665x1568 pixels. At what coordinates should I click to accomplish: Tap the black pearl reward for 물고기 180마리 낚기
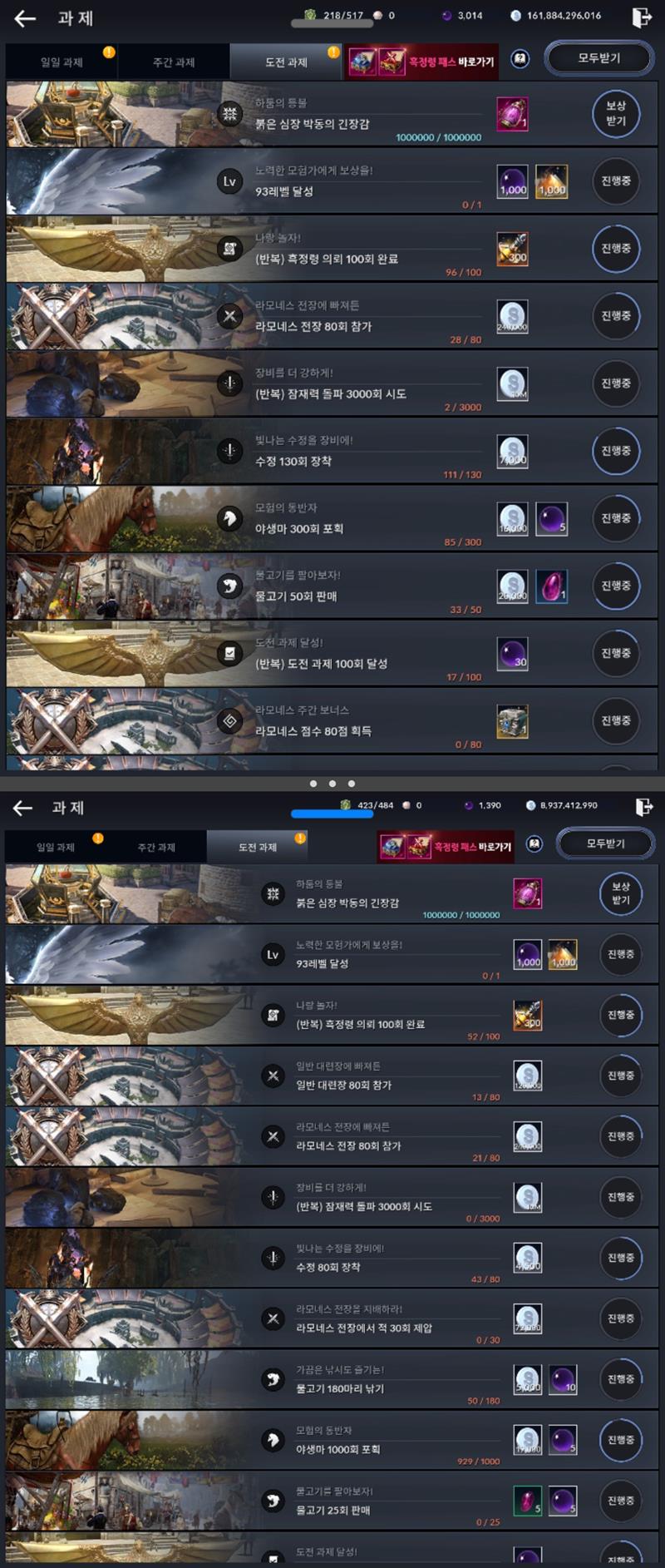click(563, 1379)
